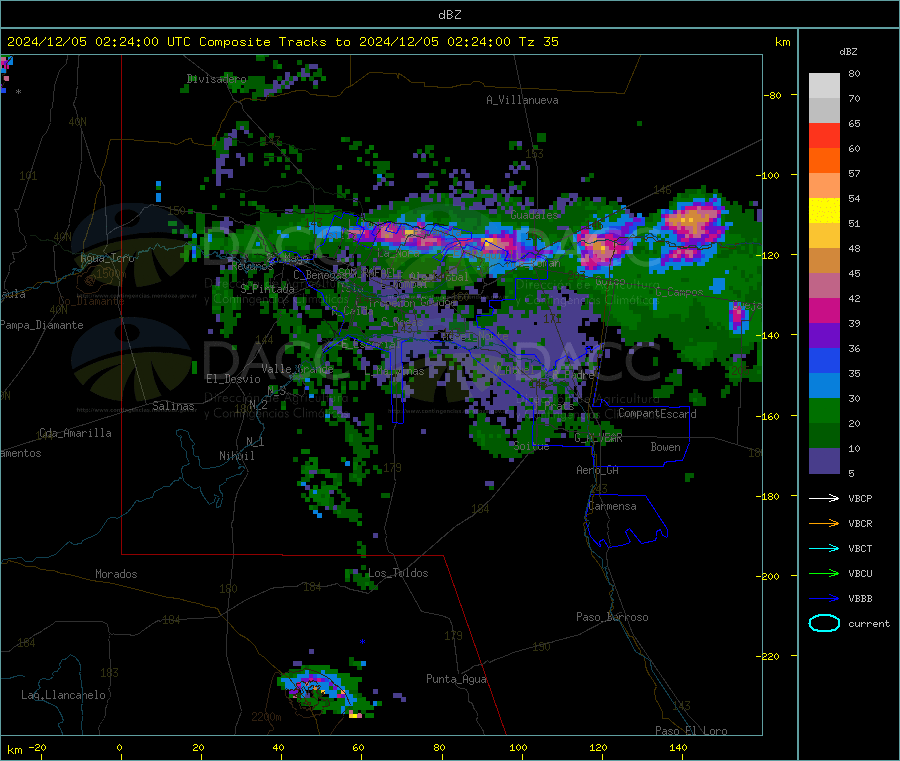Pick the light gray 70-80 dBZ swatch
This screenshot has height=761, width=900.
click(x=824, y=86)
